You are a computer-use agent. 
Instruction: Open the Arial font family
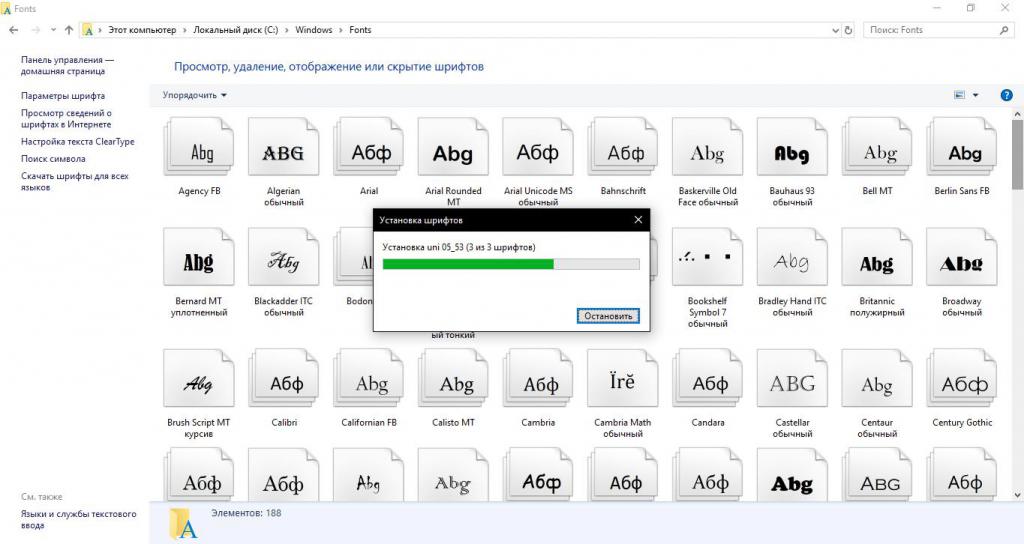[368, 147]
